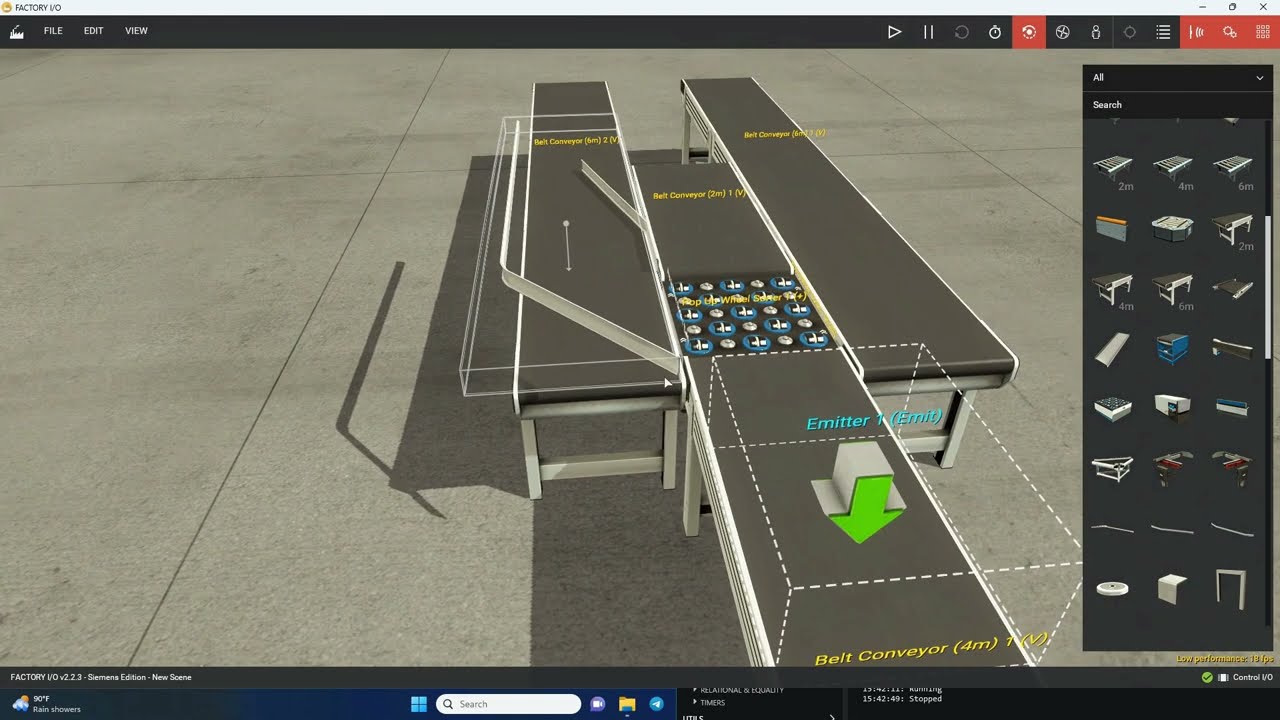The width and height of the screenshot is (1280, 720).
Task: Select the blue aligner part
Action: [1233, 408]
